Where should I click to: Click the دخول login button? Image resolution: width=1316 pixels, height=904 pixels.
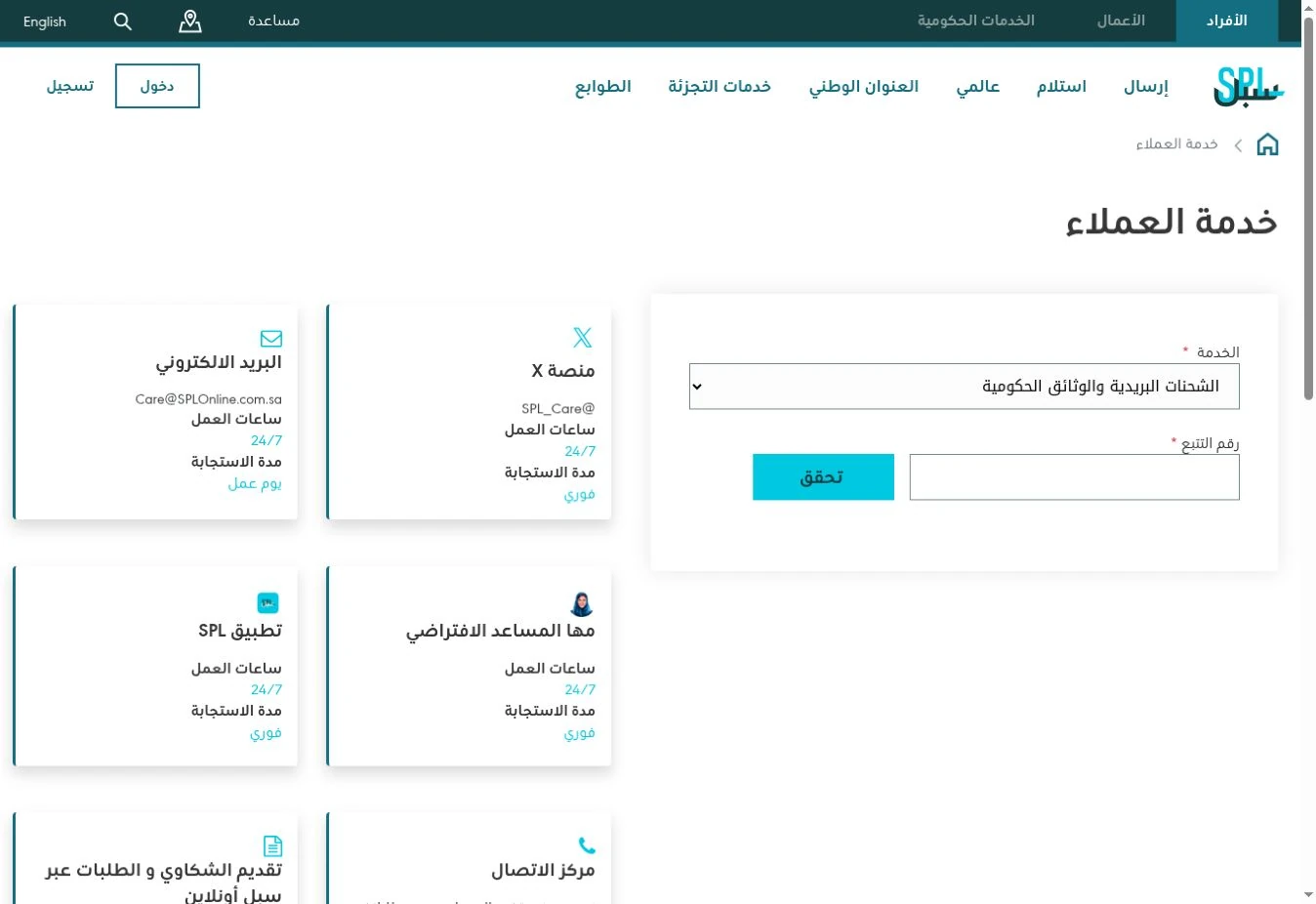click(x=157, y=86)
